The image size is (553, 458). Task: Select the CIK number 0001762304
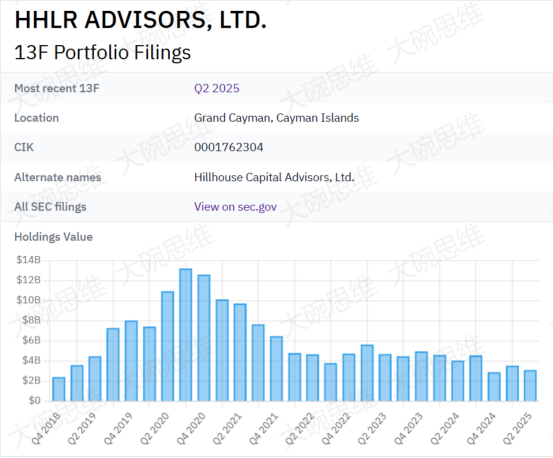pos(229,147)
